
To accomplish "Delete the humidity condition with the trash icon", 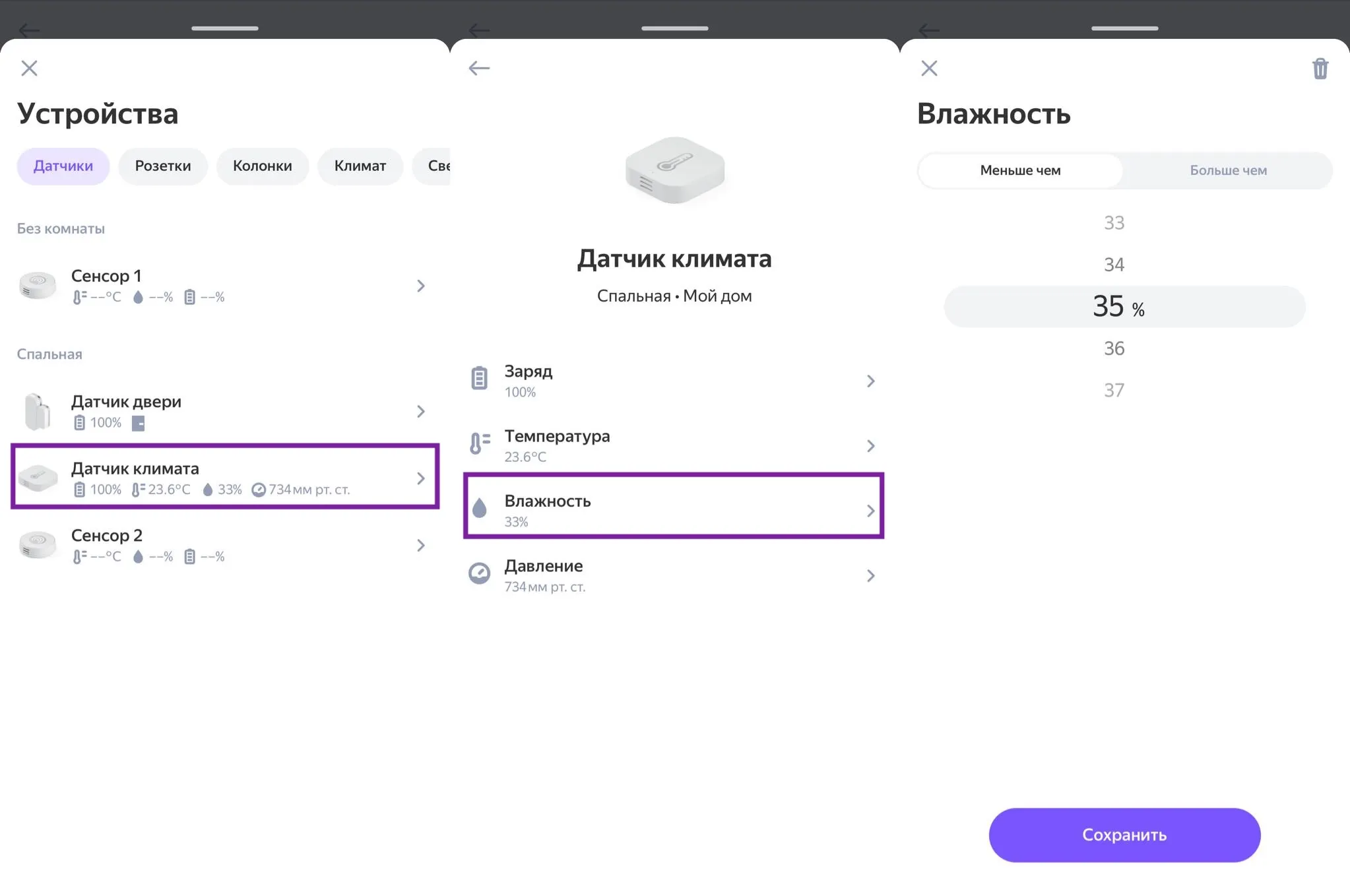I will pos(1320,69).
